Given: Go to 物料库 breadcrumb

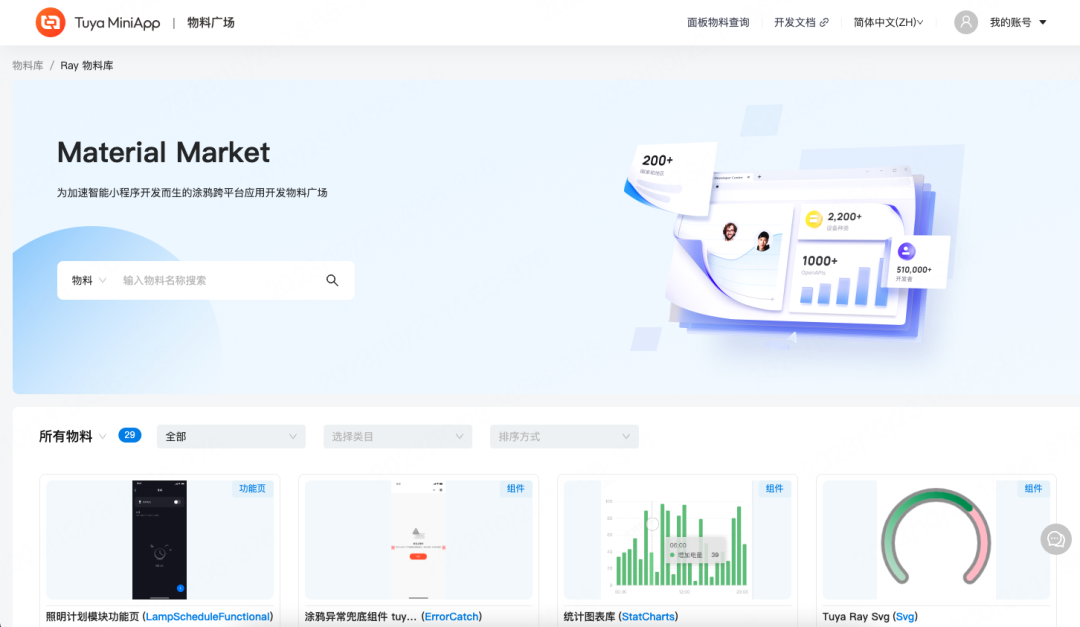Looking at the screenshot, I should (28, 65).
